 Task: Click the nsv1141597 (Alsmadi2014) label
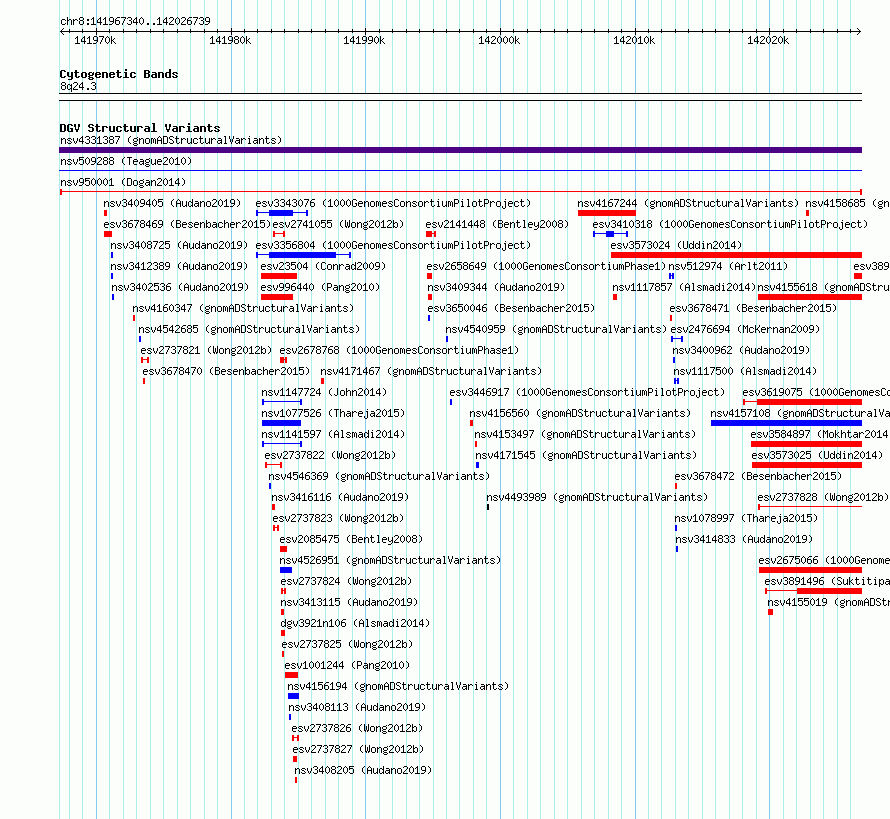(x=333, y=434)
